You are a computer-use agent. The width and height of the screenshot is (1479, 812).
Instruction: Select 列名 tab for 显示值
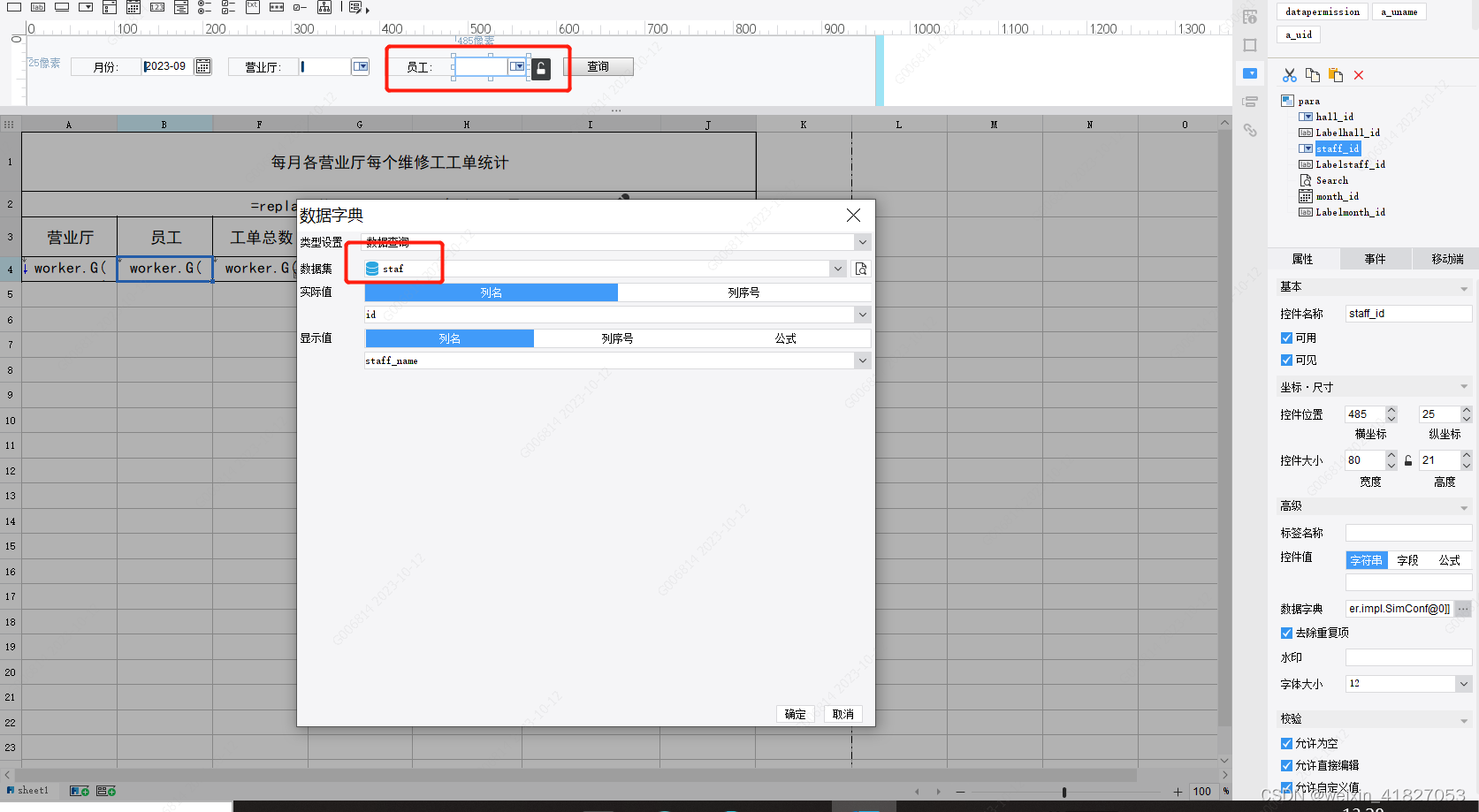[449, 338]
